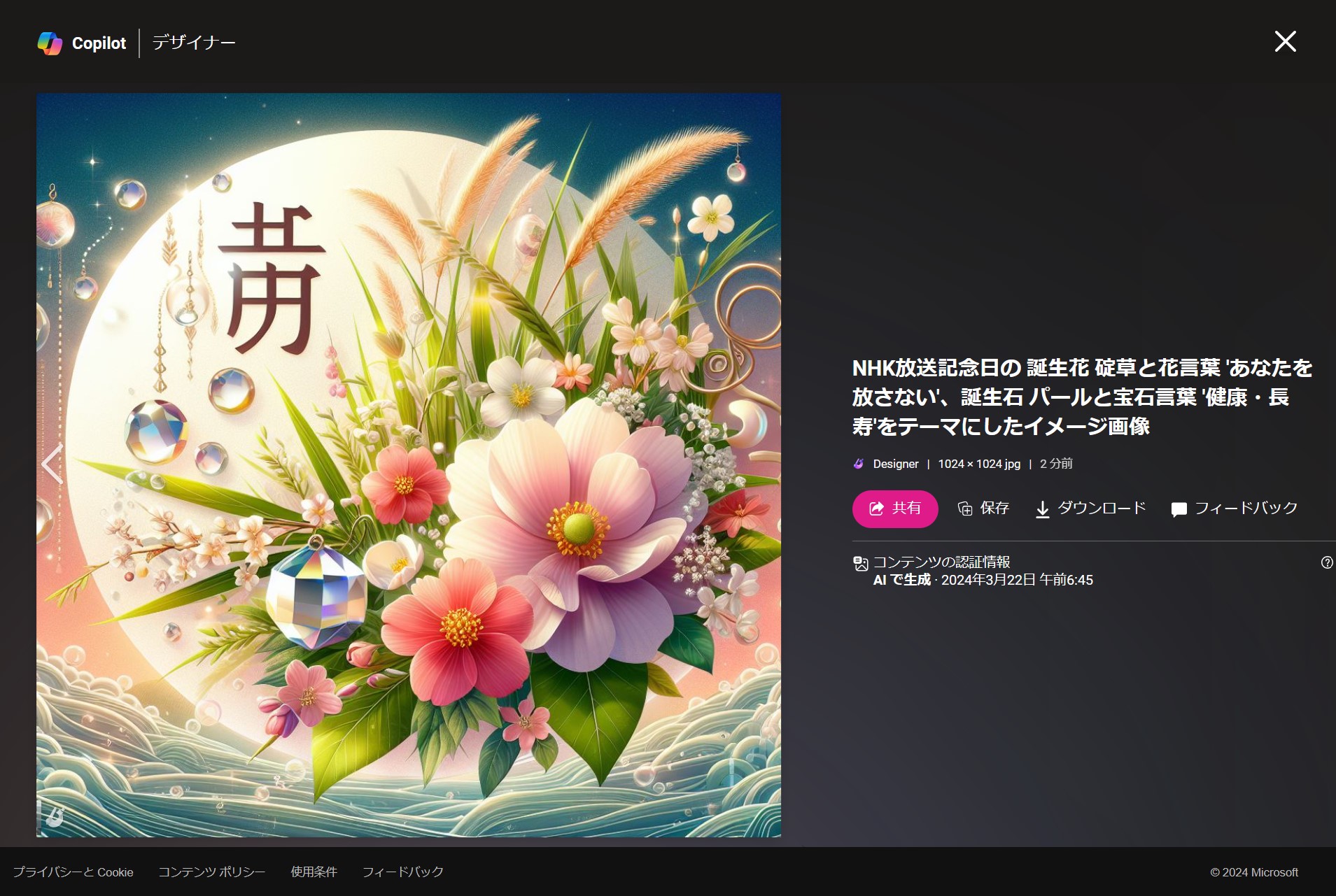Open 使用条件 terms link
This screenshot has width=1336, height=896.
[314, 872]
